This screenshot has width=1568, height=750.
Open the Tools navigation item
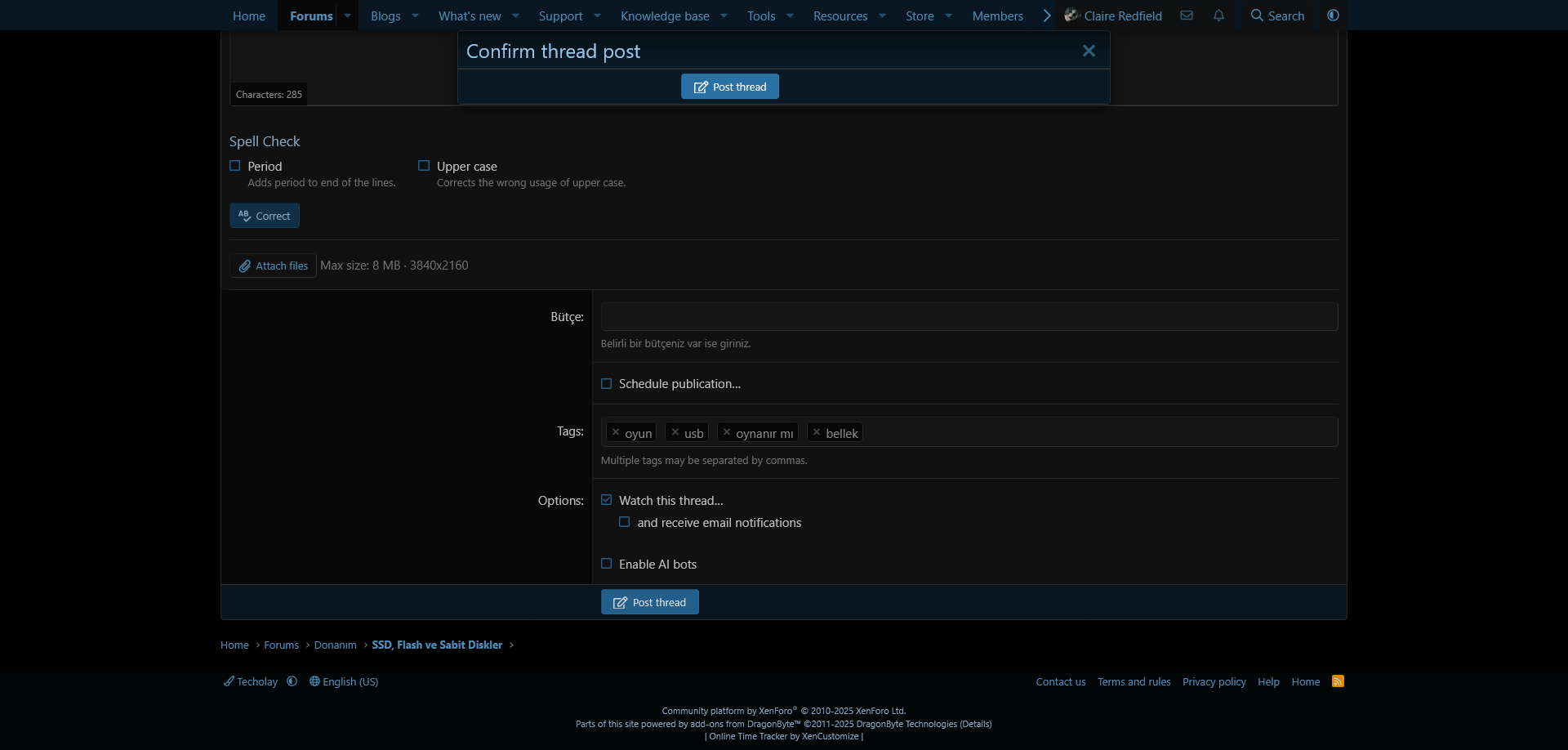point(761,16)
